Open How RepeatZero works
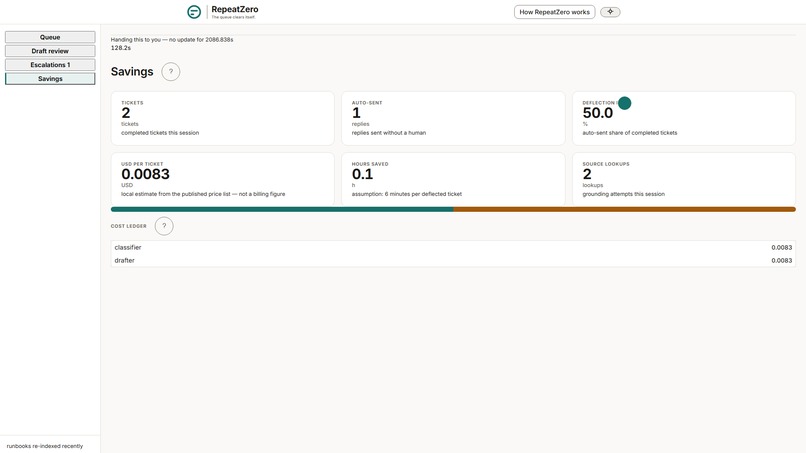This screenshot has height=453, width=806. click(554, 12)
